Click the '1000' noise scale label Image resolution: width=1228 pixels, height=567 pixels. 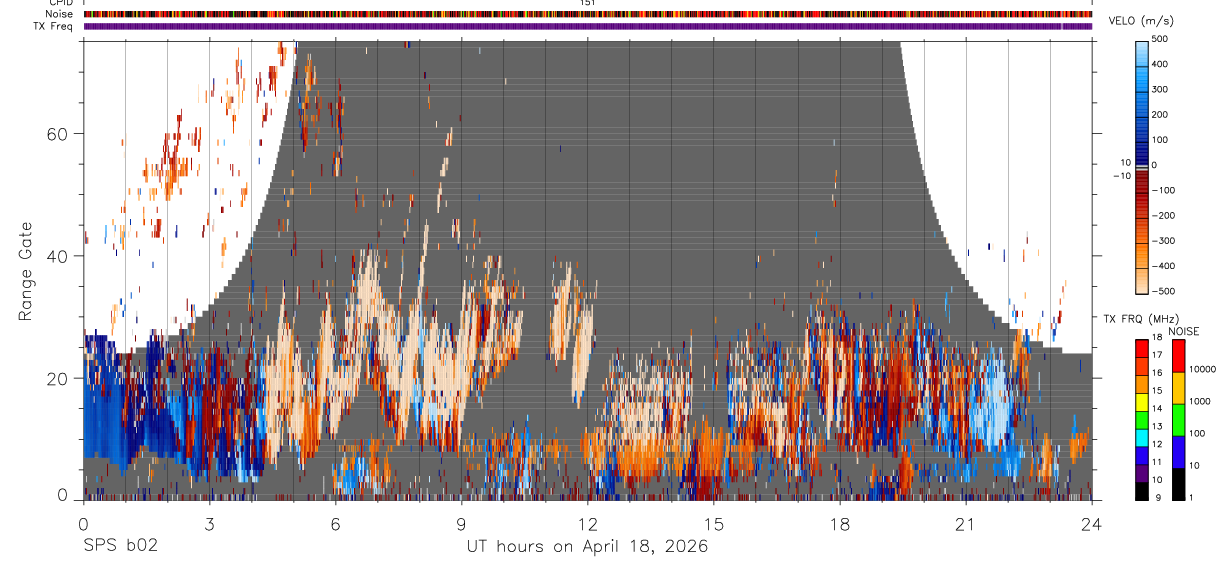click(x=1198, y=401)
